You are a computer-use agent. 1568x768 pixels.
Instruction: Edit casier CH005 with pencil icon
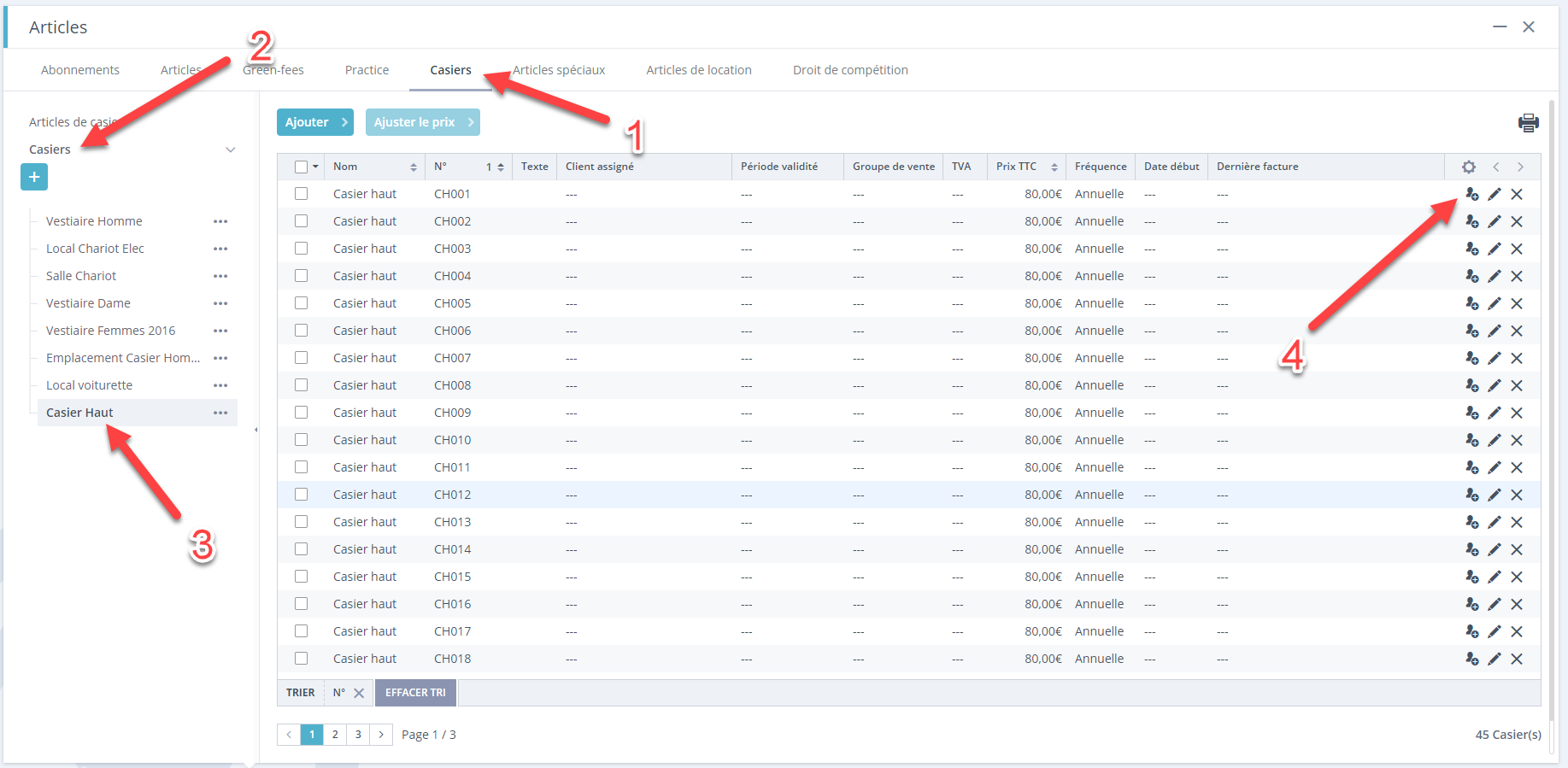click(x=1494, y=304)
